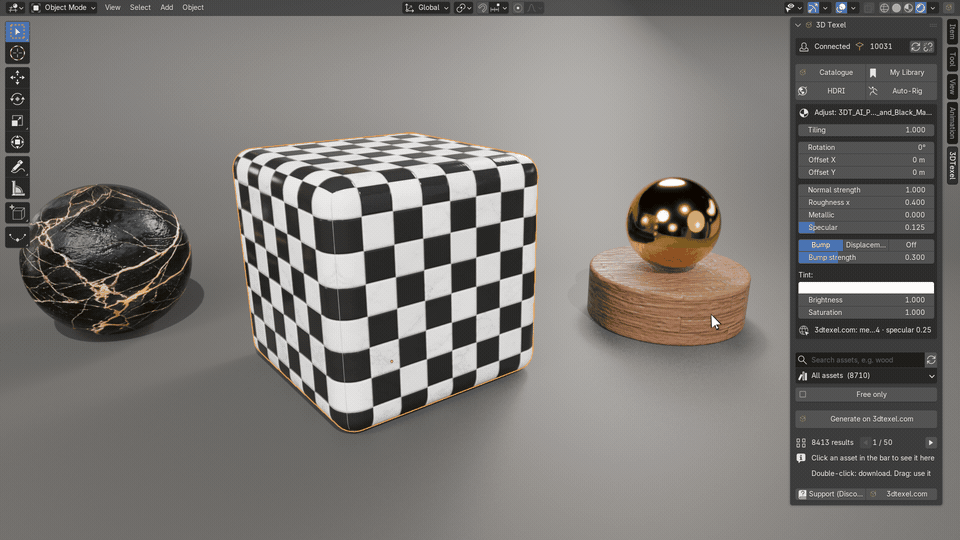This screenshot has height=540, width=960.
Task: Open the Add menu
Action: click(x=167, y=7)
